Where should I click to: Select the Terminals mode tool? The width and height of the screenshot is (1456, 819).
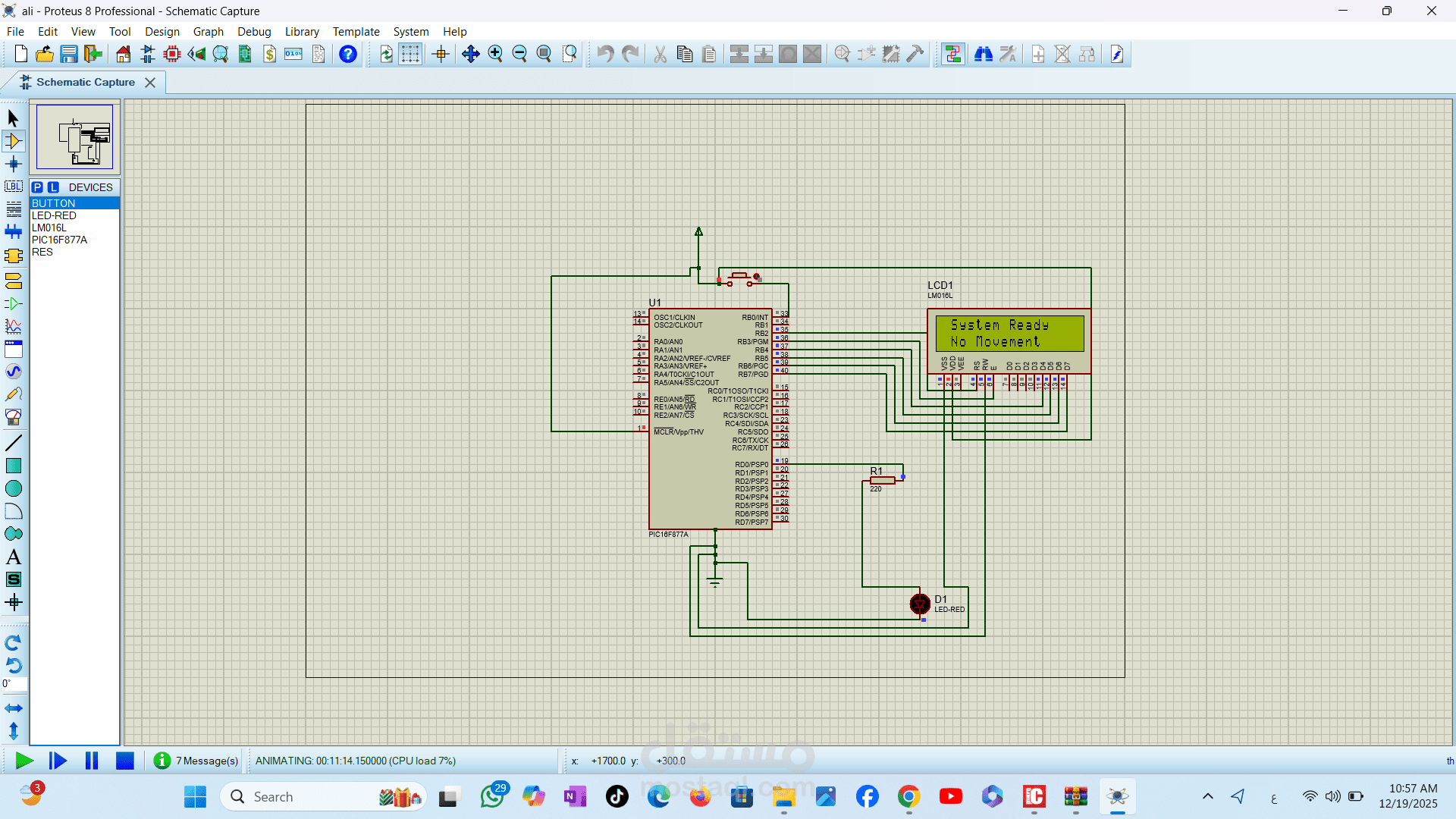14,281
